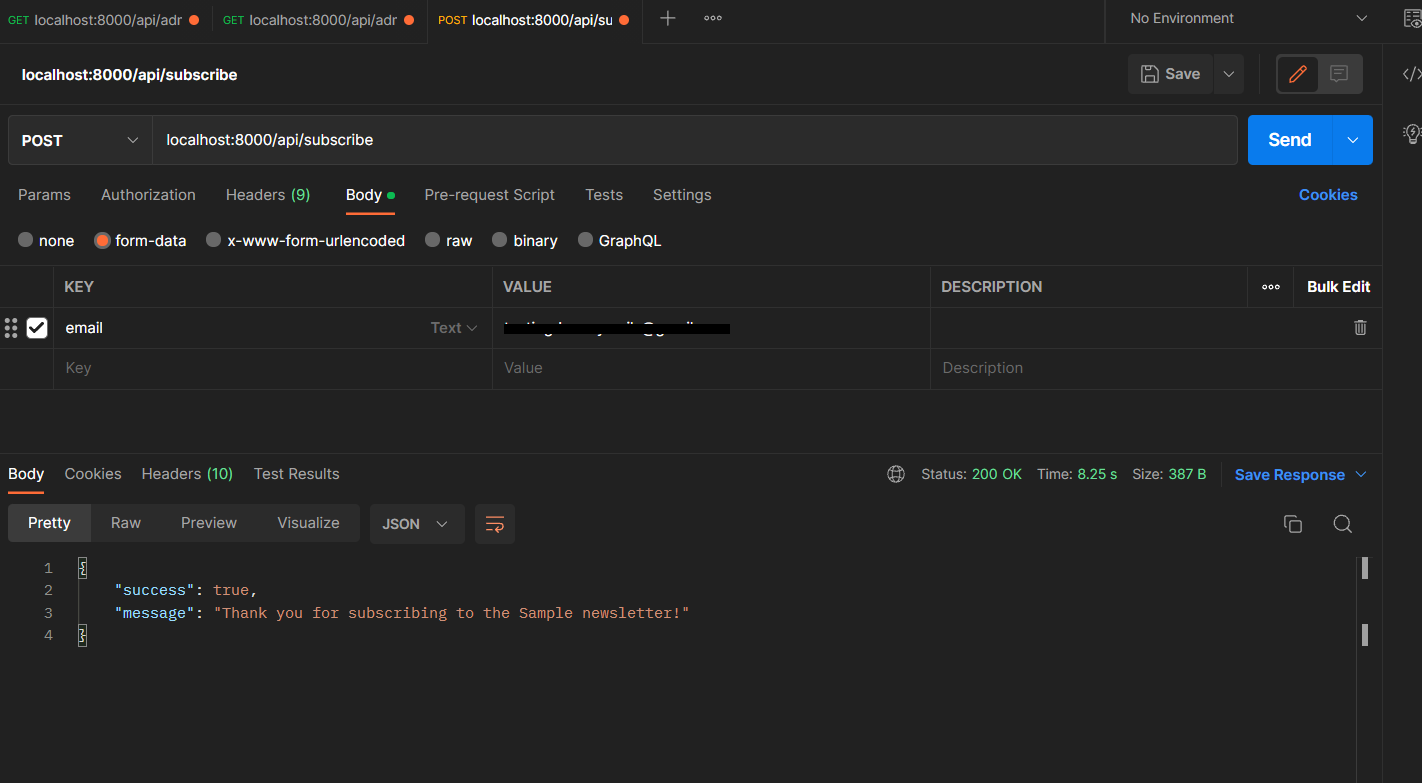This screenshot has width=1422, height=783.
Task: Click the wrap lines icon in response viewer
Action: pos(494,523)
